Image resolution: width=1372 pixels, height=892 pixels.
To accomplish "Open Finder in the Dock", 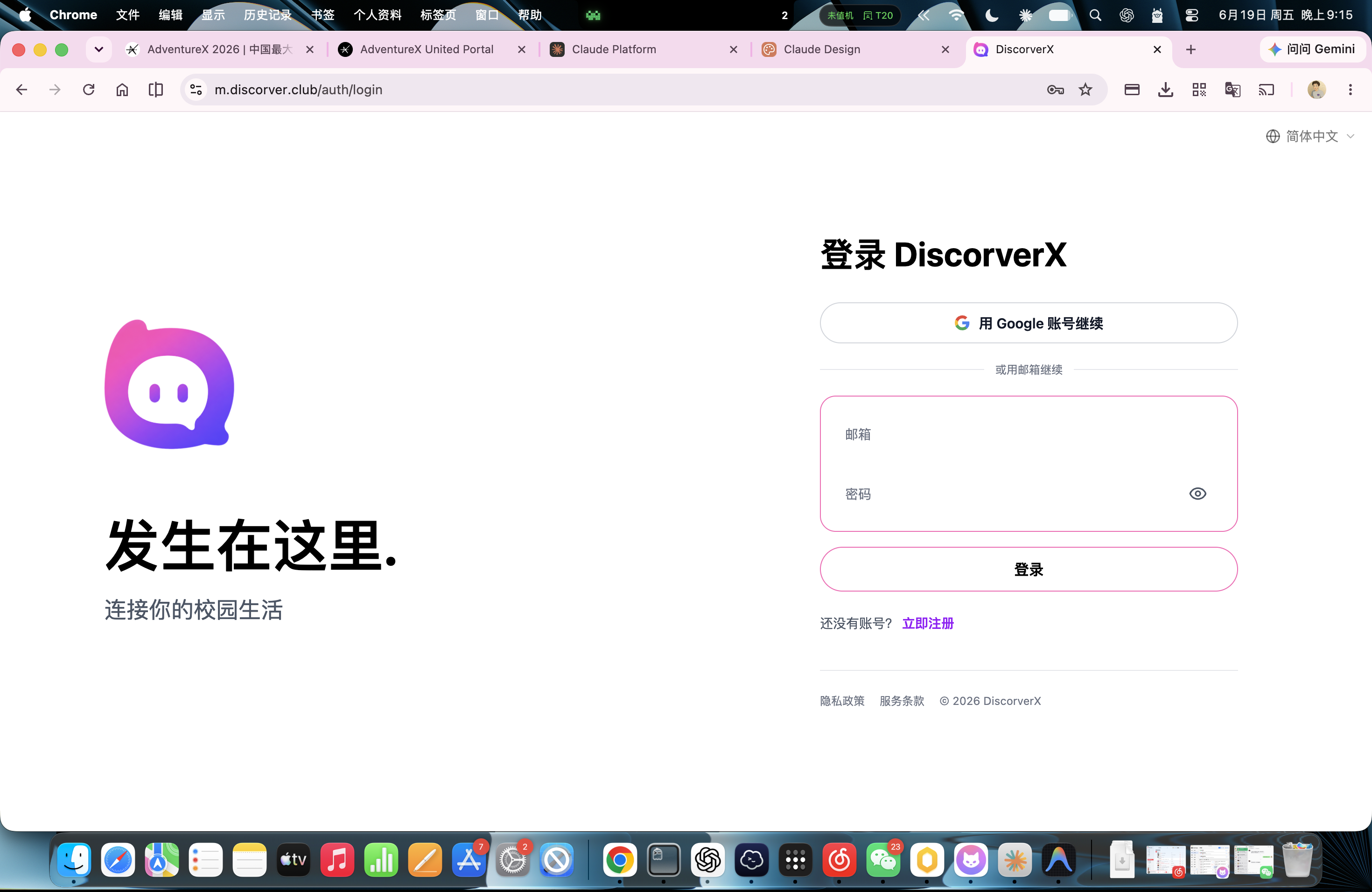I will point(74,860).
